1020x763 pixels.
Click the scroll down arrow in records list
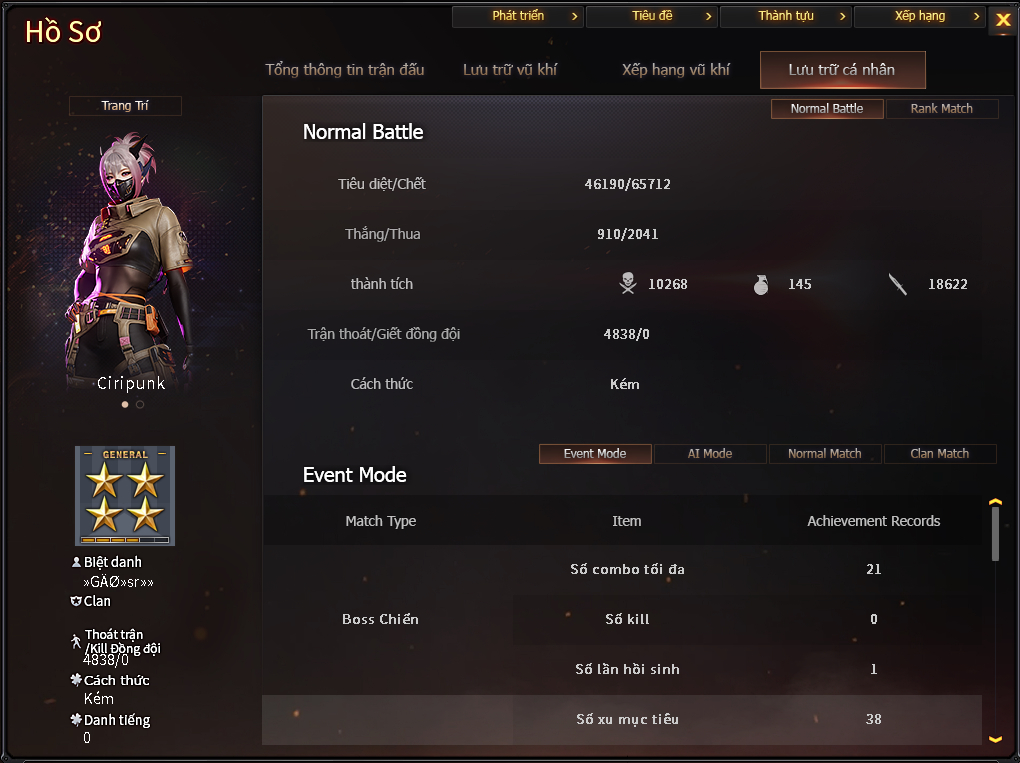click(995, 739)
